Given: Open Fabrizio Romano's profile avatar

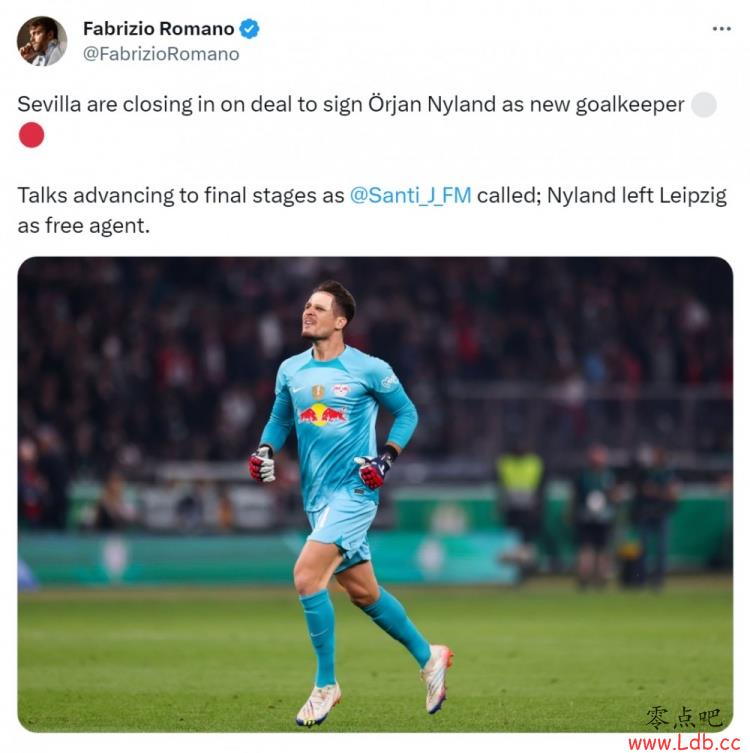Looking at the screenshot, I should coord(42,41).
